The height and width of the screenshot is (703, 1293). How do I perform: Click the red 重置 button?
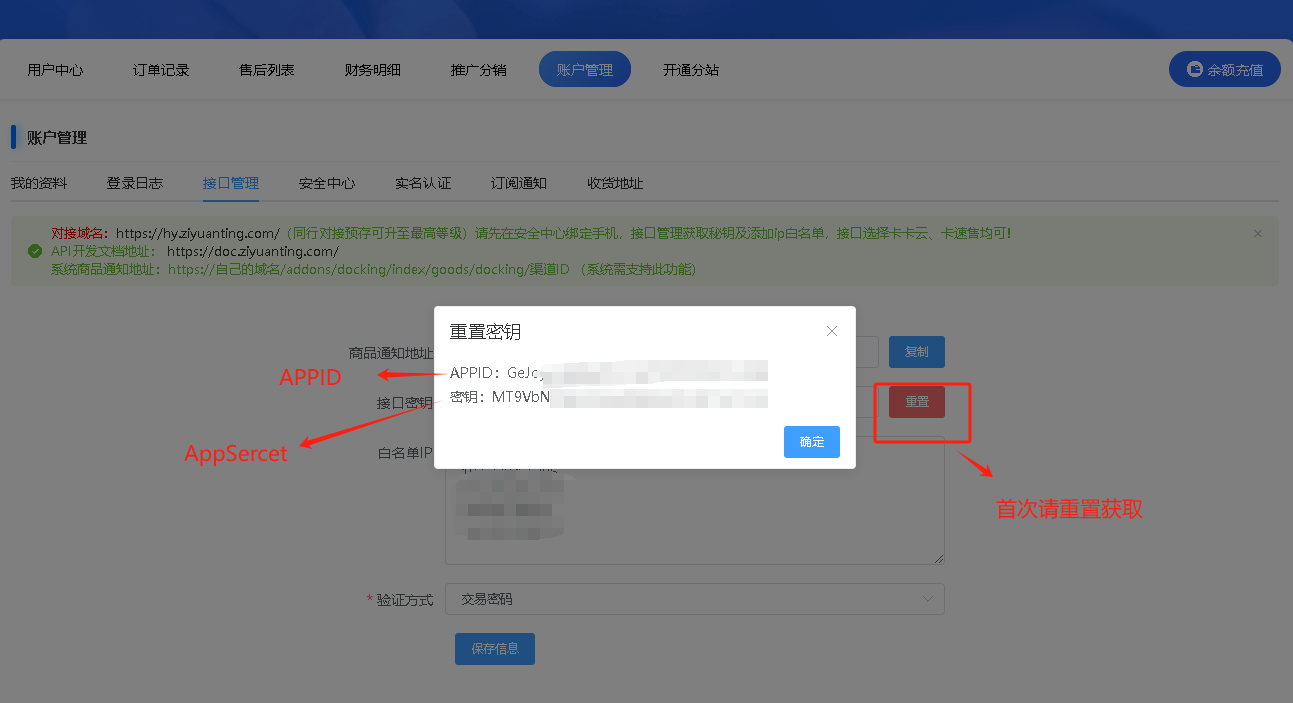point(917,402)
